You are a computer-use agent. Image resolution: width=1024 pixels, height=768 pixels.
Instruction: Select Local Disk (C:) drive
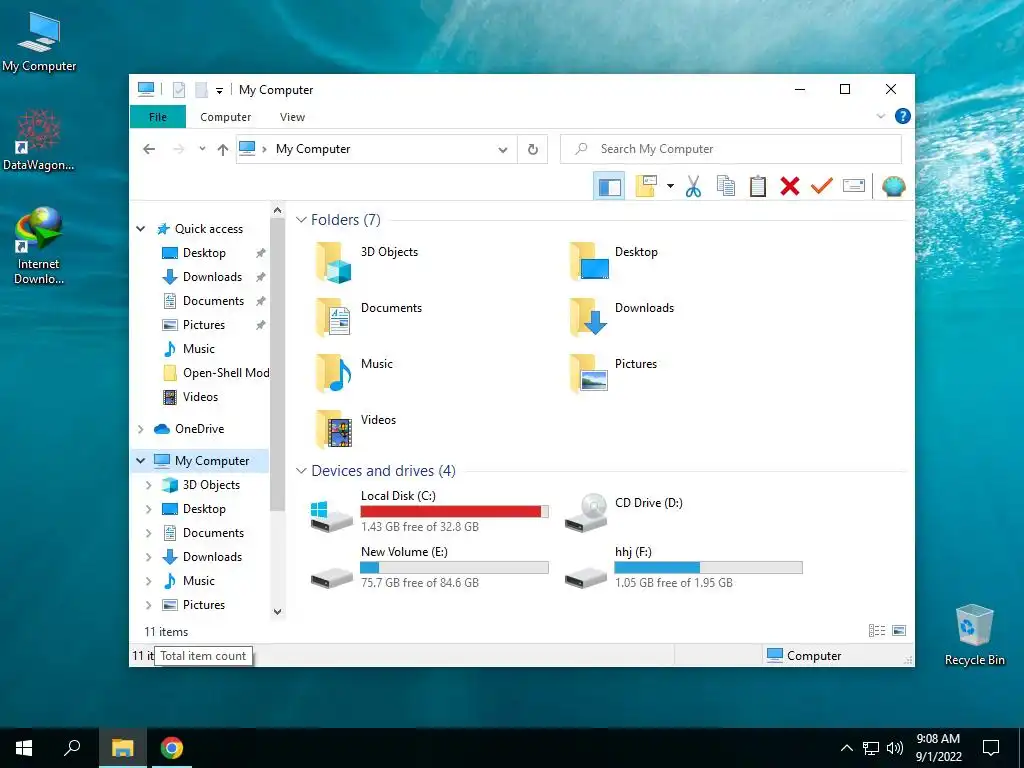click(x=428, y=513)
